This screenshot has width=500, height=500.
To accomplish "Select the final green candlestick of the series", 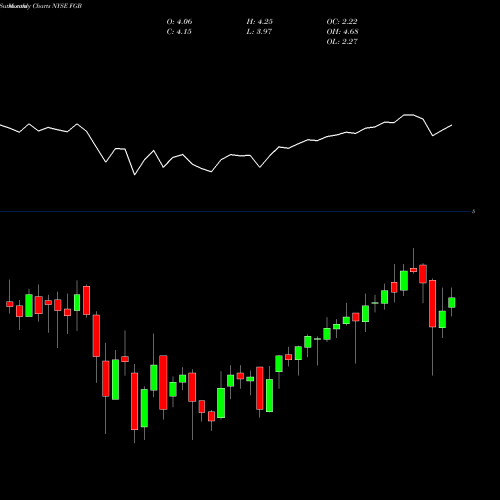I will click(452, 302).
